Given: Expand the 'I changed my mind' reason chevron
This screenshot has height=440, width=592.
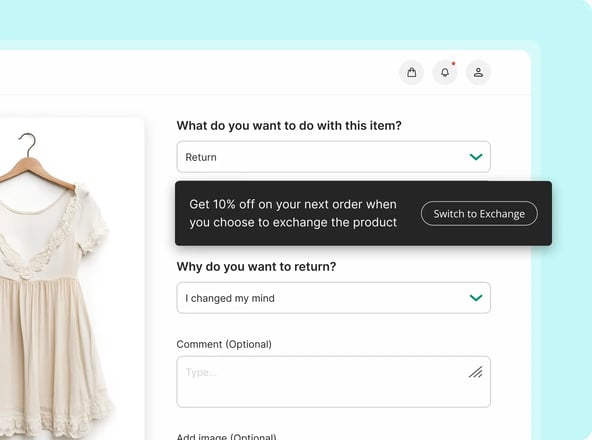Looking at the screenshot, I should click(x=476, y=298).
